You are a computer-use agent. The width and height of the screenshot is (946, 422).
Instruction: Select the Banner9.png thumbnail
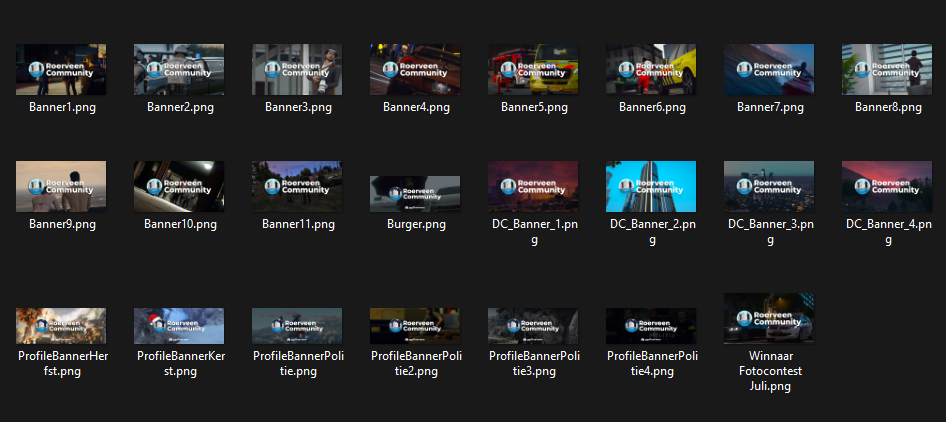61,187
